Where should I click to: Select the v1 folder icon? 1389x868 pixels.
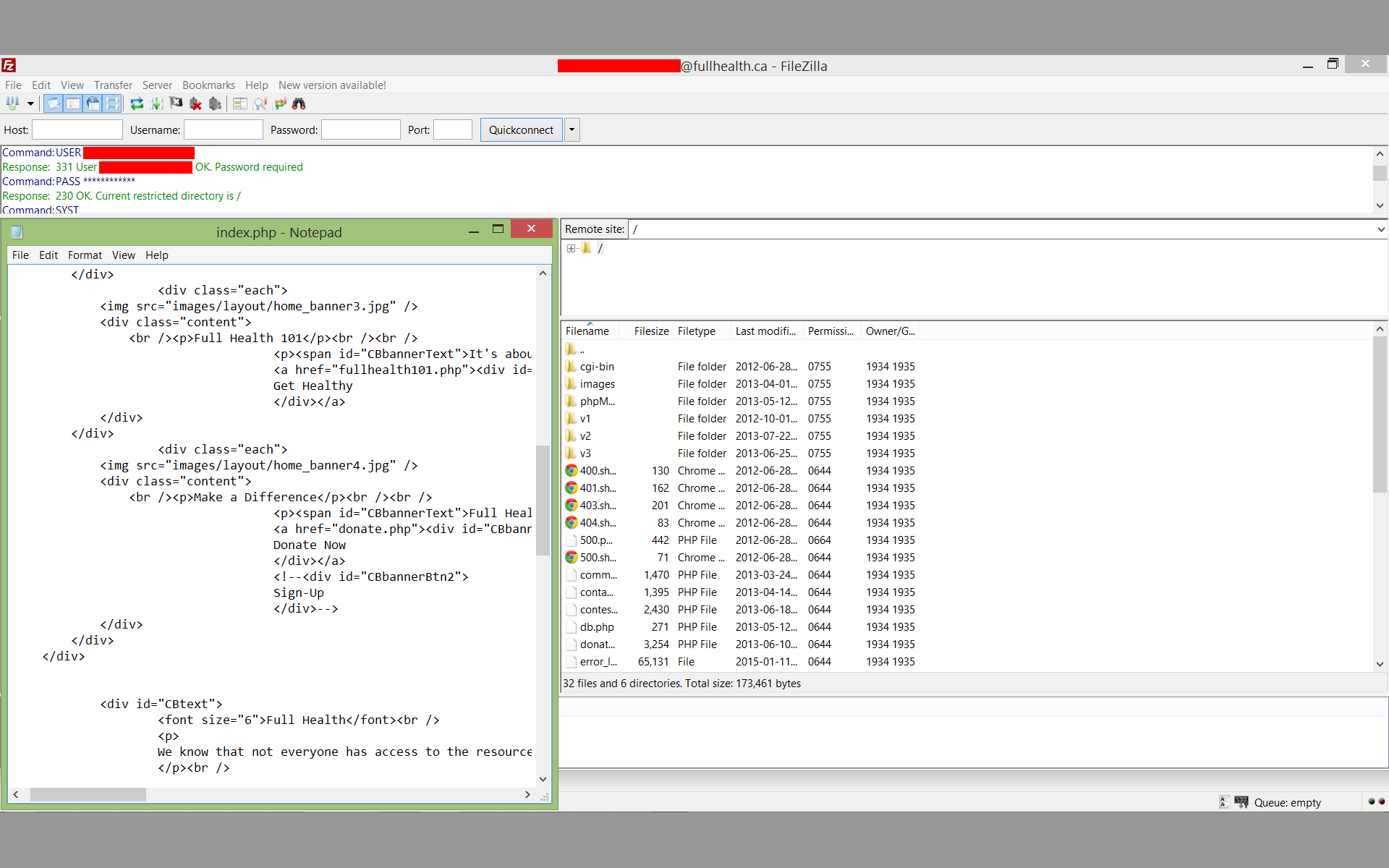point(571,418)
